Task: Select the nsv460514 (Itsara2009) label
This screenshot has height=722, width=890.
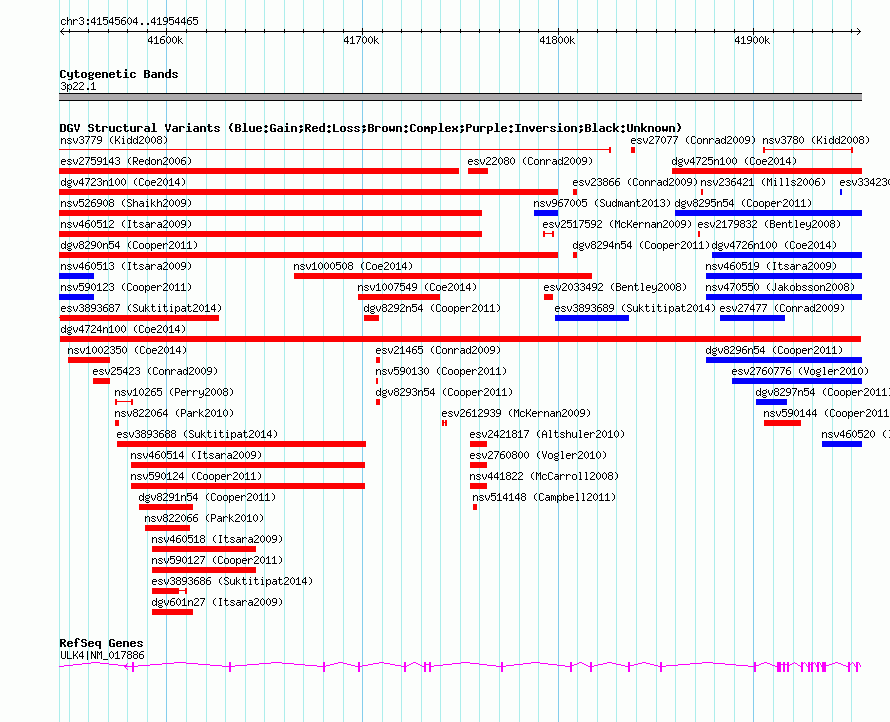Action: tap(196, 455)
